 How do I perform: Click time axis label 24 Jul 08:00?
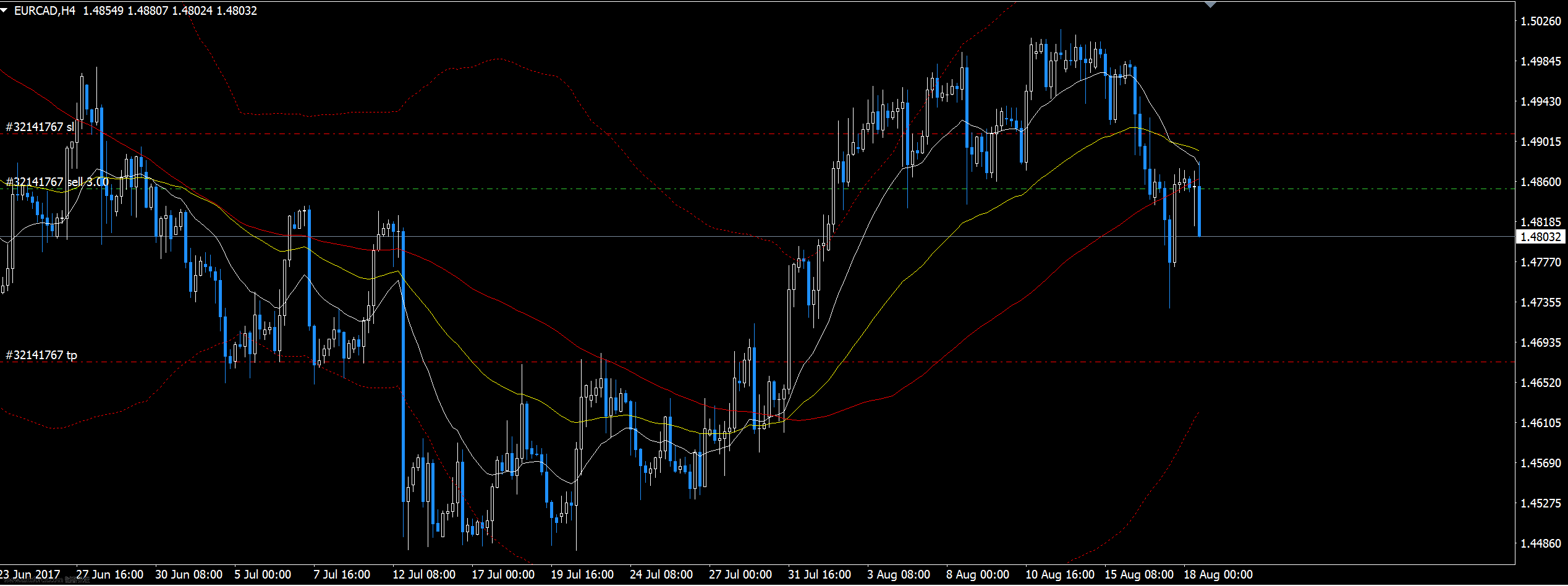(661, 574)
